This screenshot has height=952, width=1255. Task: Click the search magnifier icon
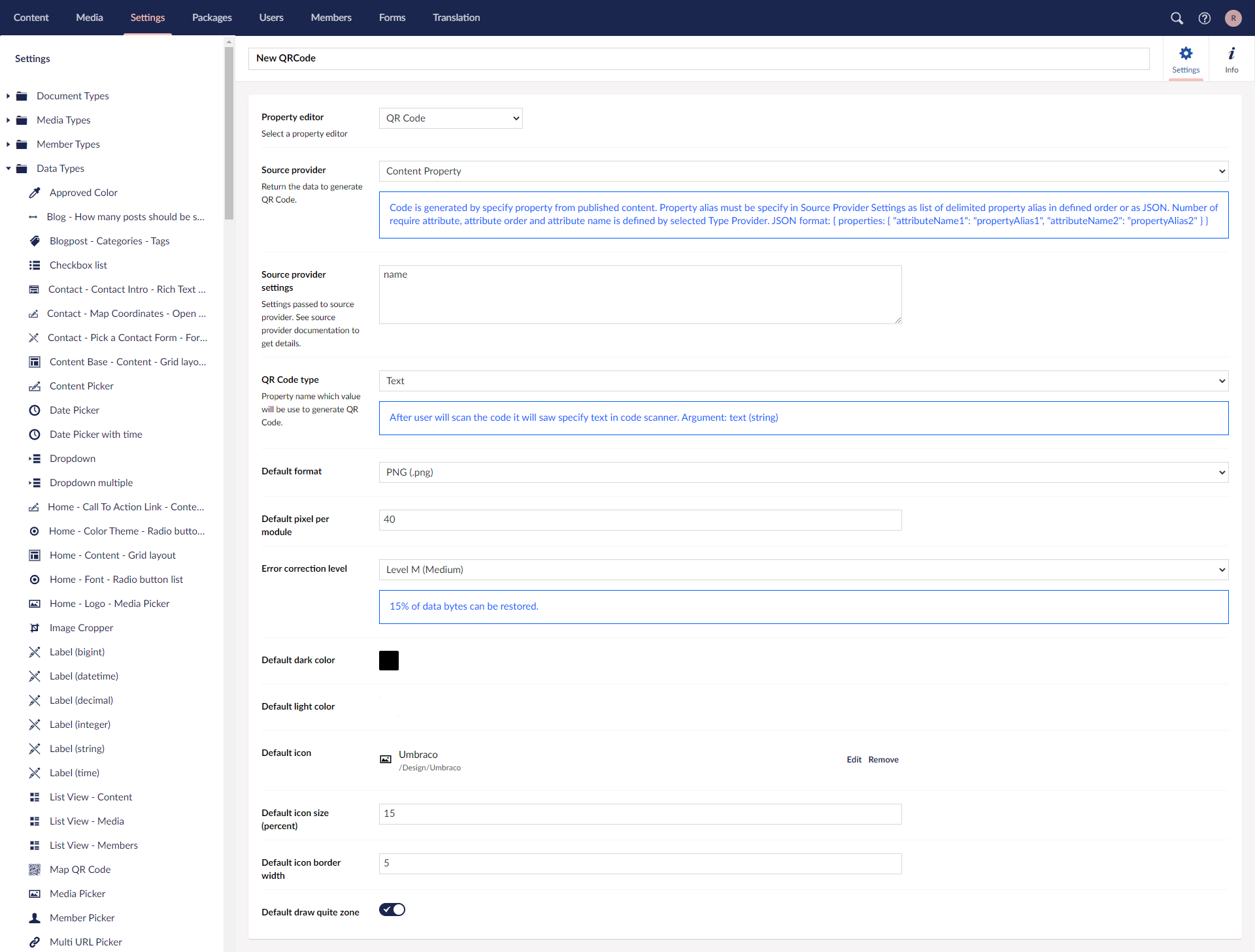click(x=1177, y=18)
